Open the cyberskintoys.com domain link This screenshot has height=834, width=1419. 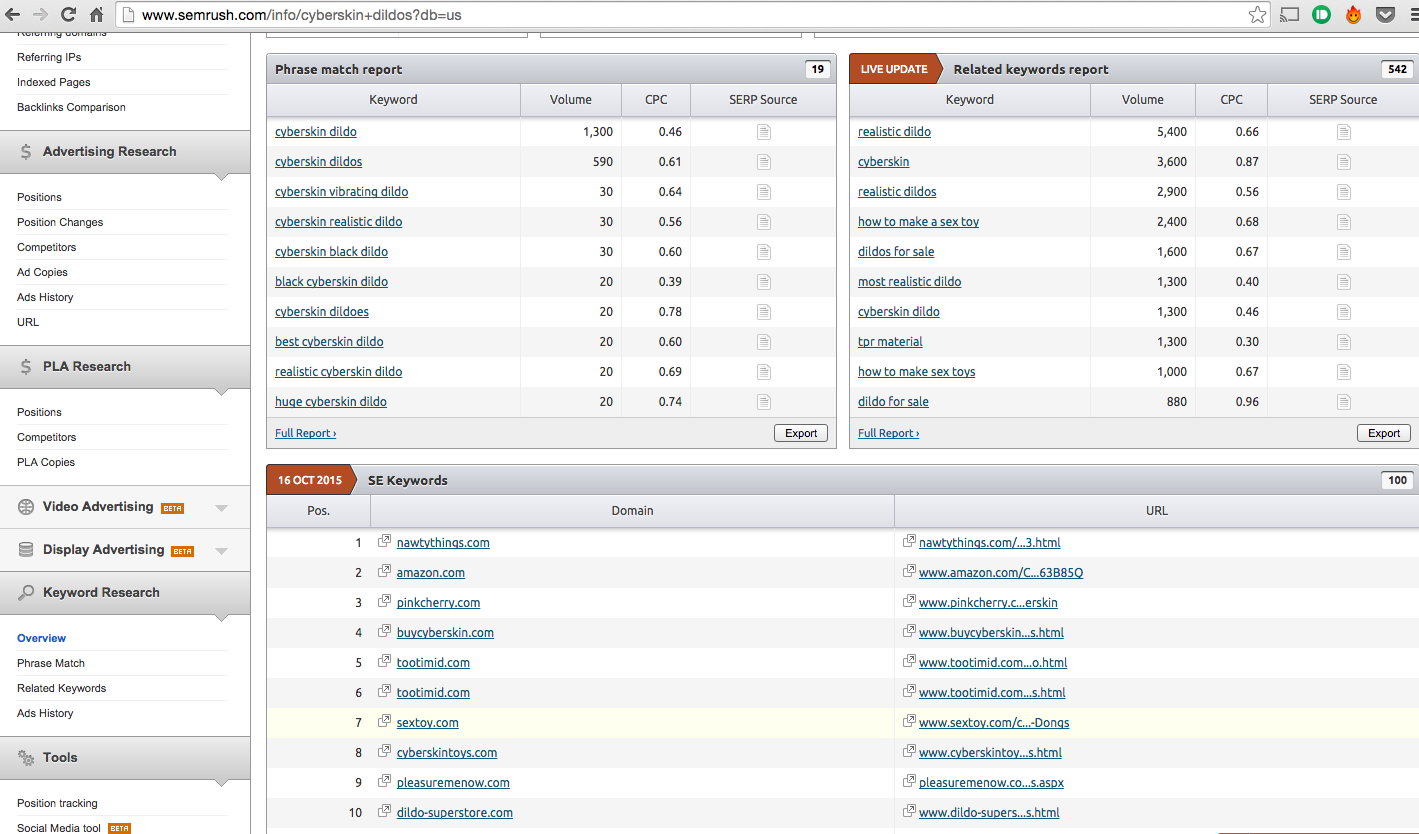pyautogui.click(x=447, y=752)
